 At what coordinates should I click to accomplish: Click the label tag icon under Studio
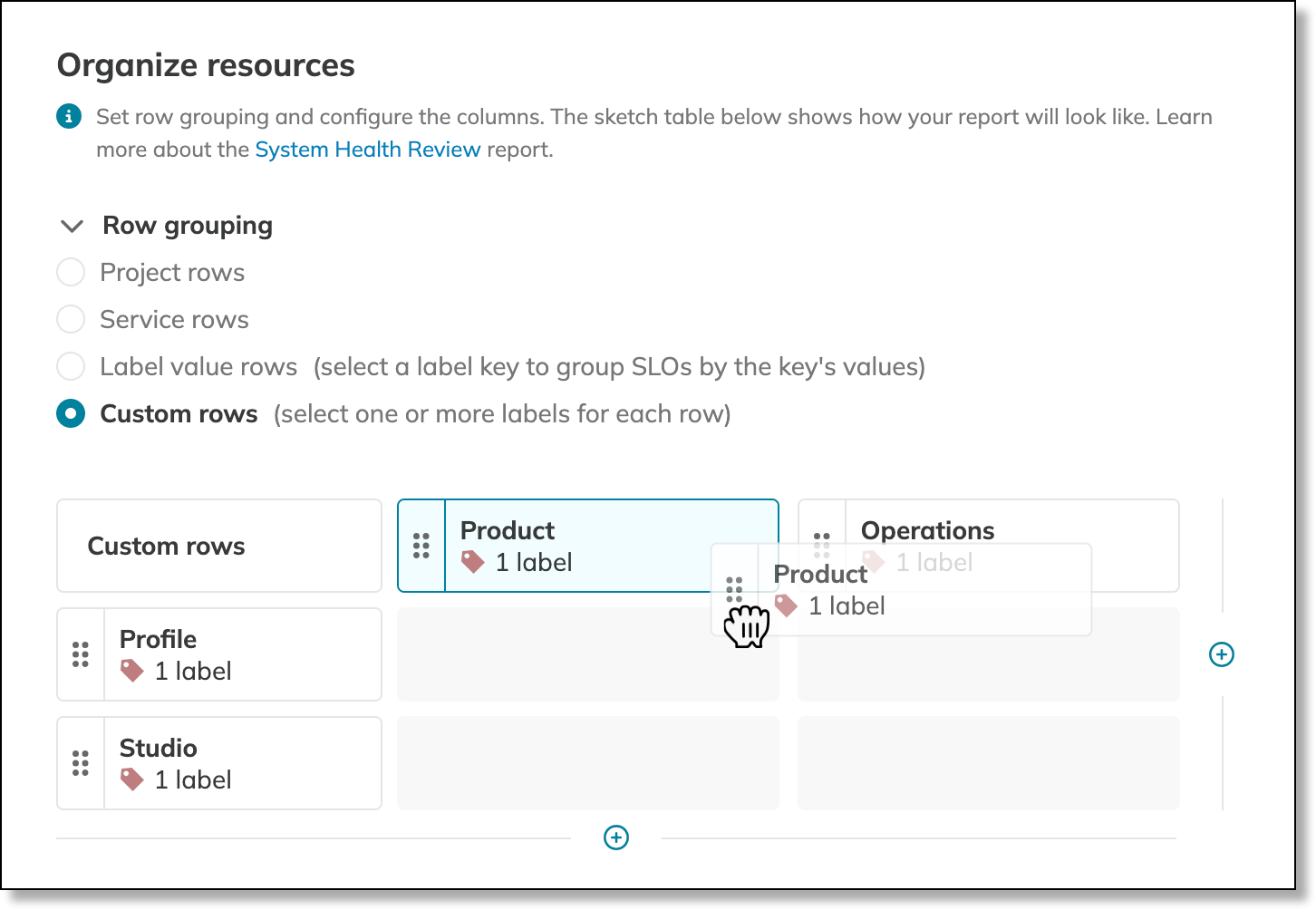coord(132,779)
